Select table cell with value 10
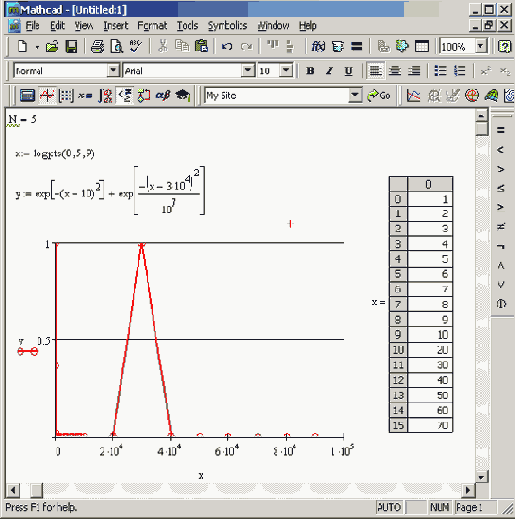Screen dimensions: 515x519 [430, 334]
